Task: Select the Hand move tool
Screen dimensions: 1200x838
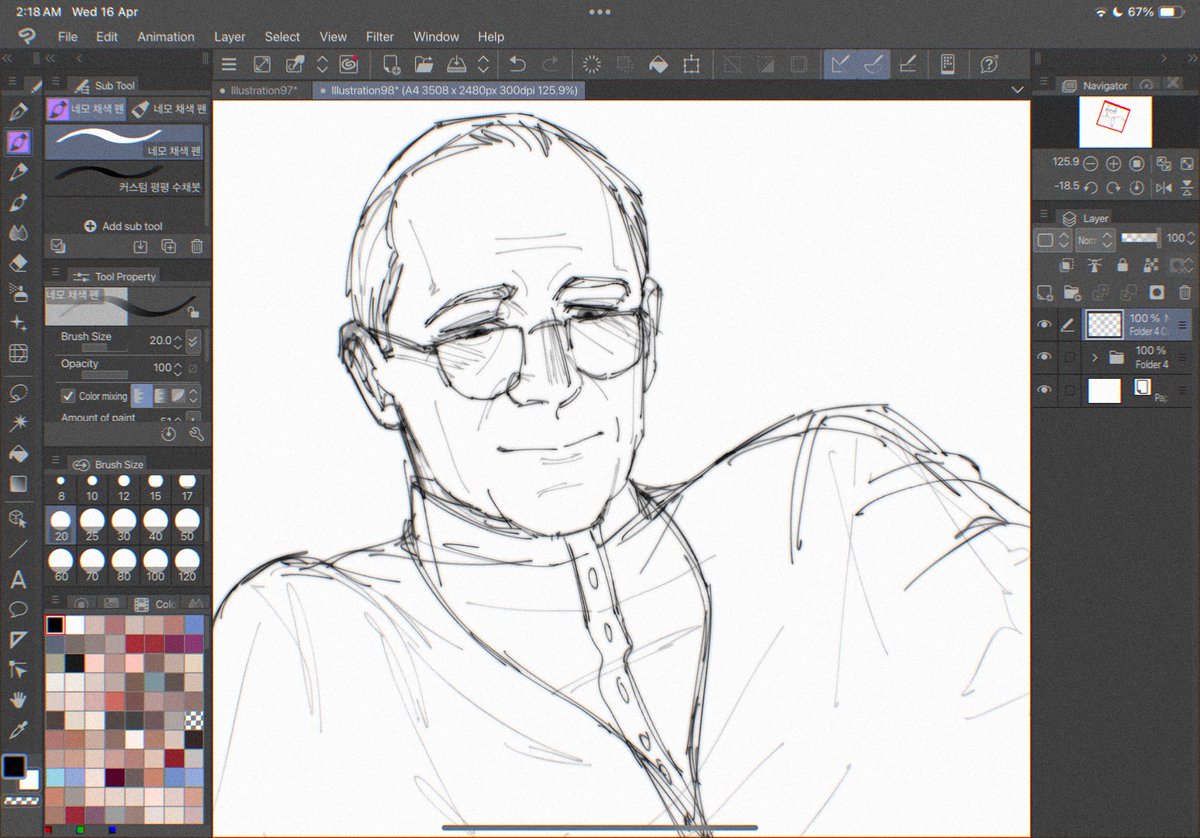Action: tap(18, 699)
